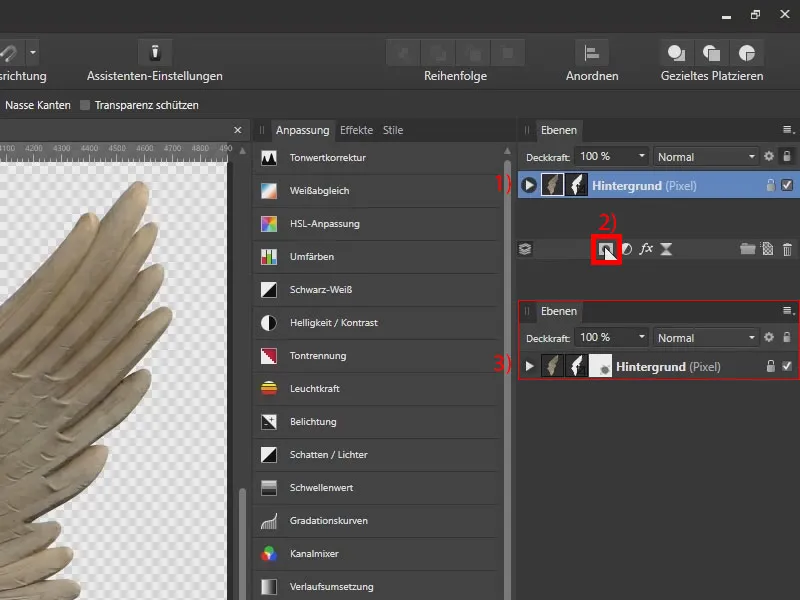This screenshot has width=800, height=600.
Task: Open the adjustments half-circle icon in Ebenen toolbar
Action: [627, 249]
